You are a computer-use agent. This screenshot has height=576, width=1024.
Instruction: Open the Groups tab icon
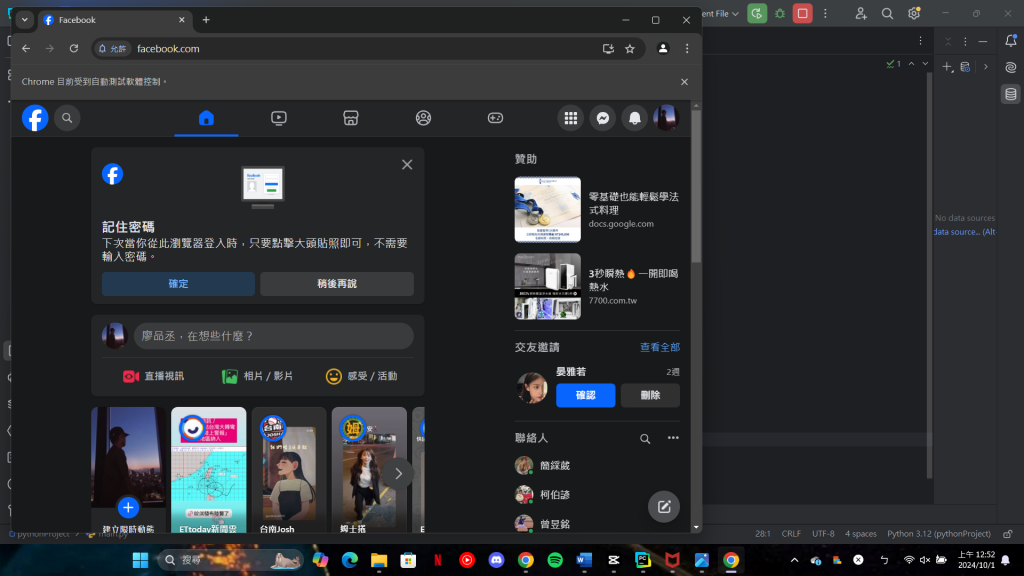pos(423,118)
